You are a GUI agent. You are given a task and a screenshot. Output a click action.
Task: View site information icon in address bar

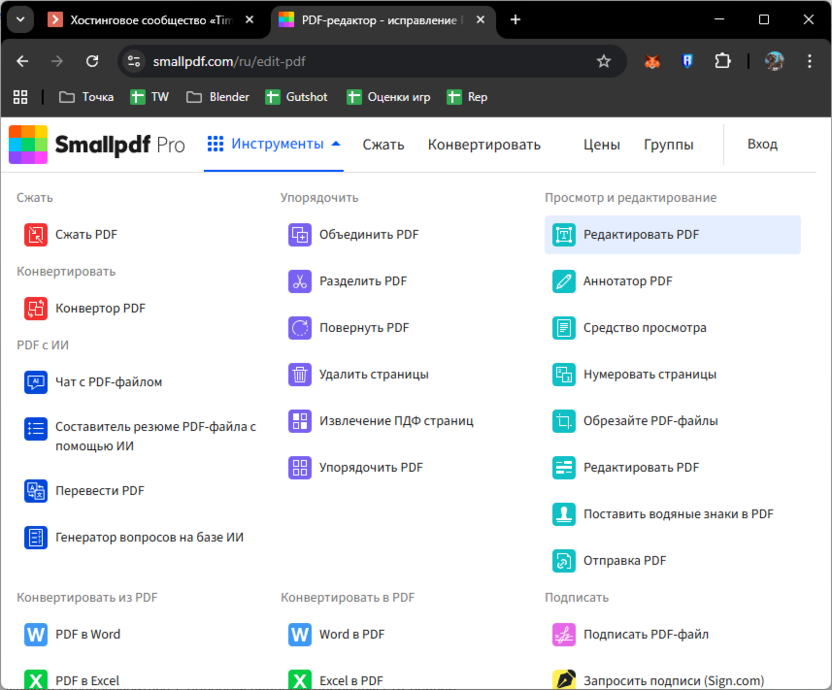pyautogui.click(x=134, y=62)
